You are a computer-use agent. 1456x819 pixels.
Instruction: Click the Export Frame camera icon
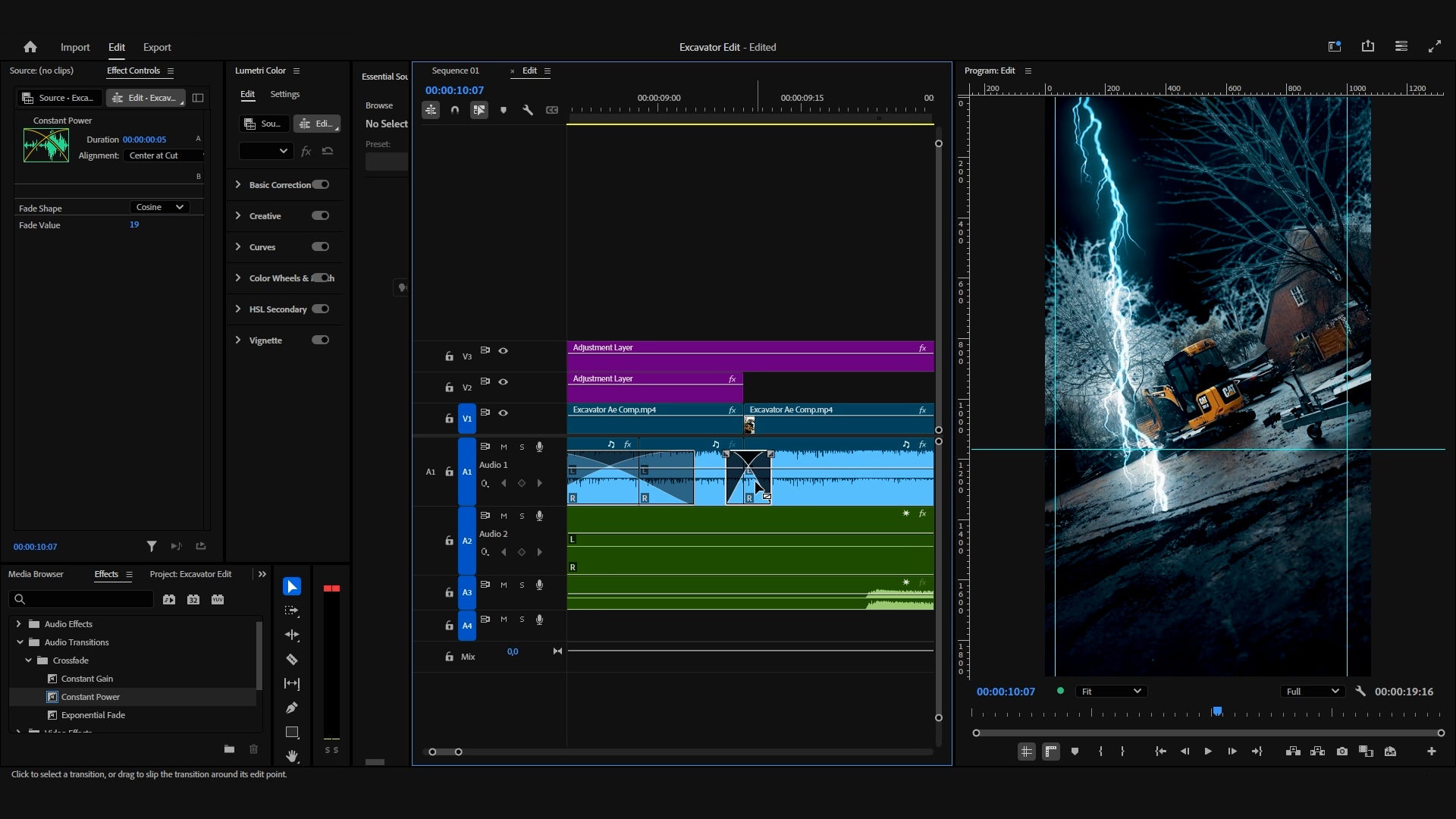(x=1342, y=752)
